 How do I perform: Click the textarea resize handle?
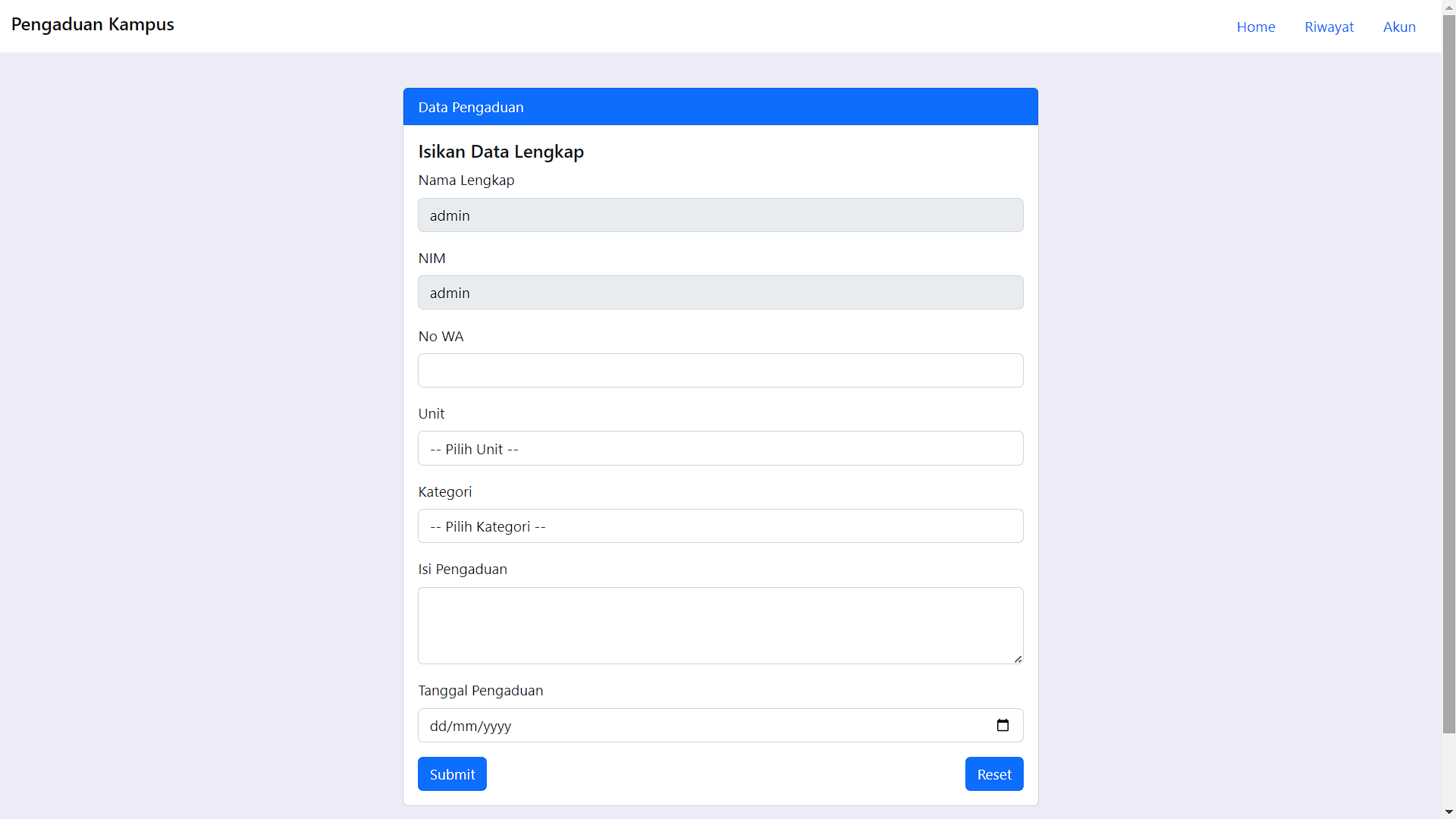click(1018, 658)
